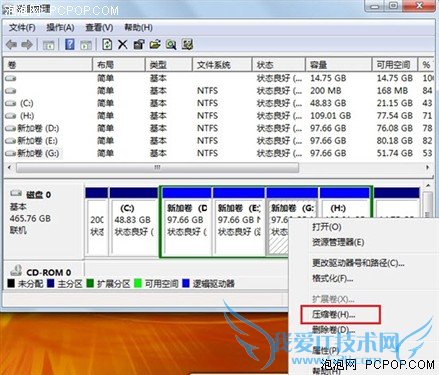Click the 磁盘 0 disk label

[38, 195]
